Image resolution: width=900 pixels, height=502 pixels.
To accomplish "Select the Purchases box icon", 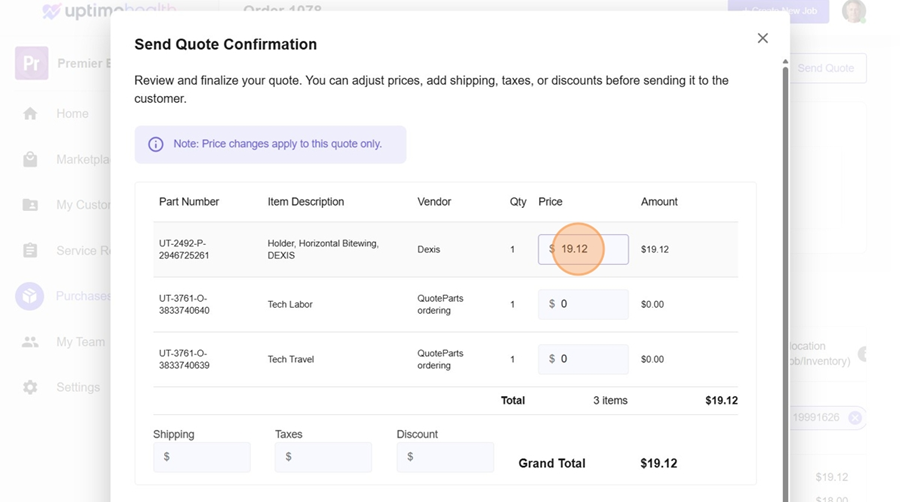I will click(30, 296).
